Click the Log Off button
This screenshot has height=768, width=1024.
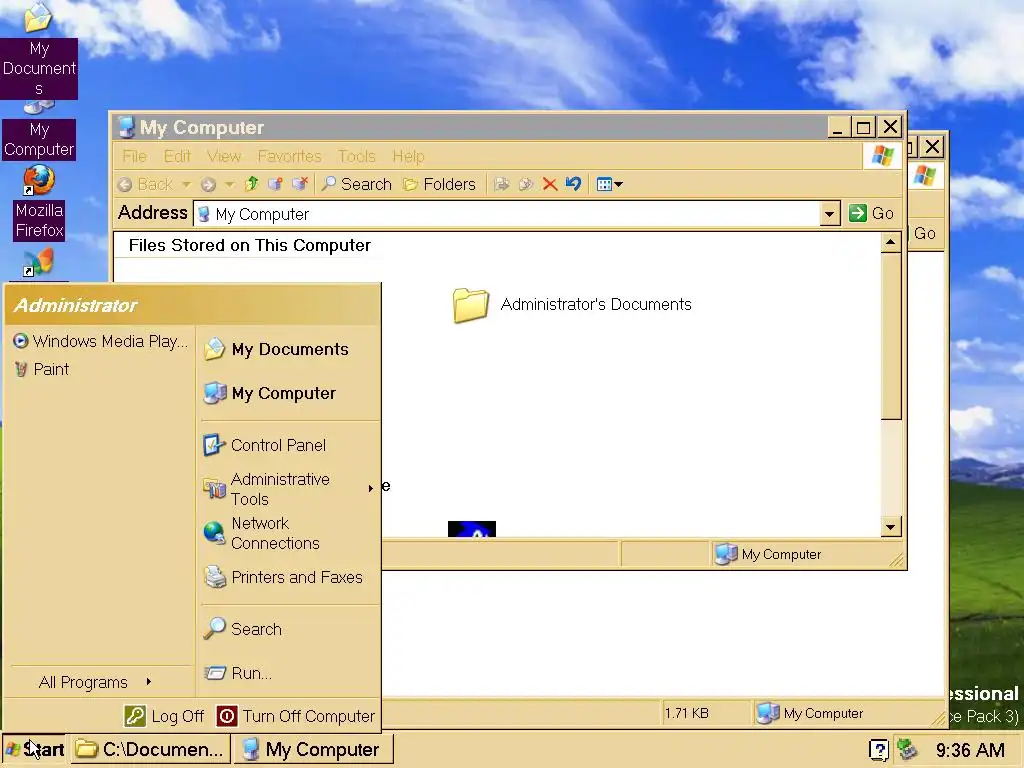tap(164, 716)
